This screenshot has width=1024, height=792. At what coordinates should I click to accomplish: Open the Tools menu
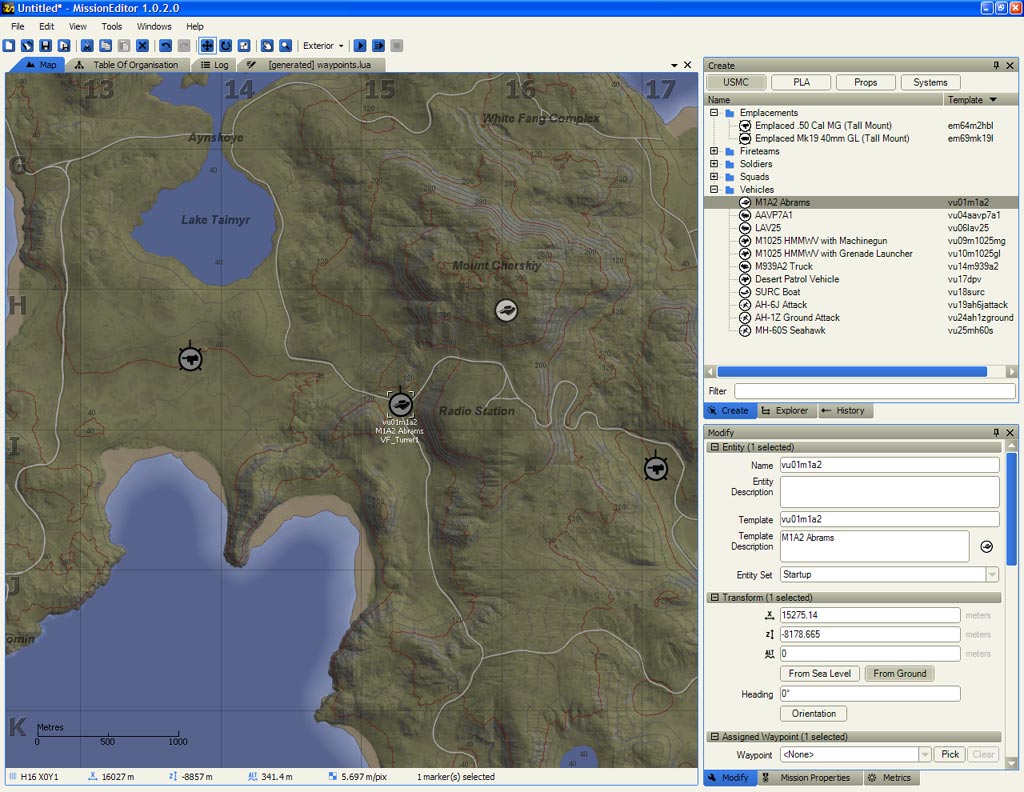click(x=111, y=26)
